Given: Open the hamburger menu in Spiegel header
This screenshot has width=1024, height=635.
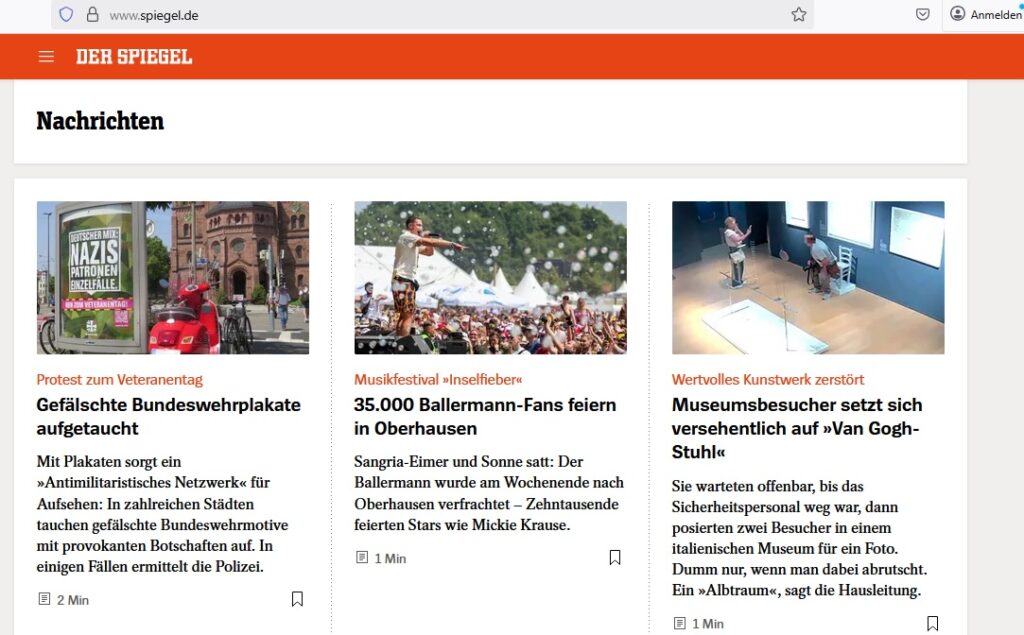Looking at the screenshot, I should (46, 57).
